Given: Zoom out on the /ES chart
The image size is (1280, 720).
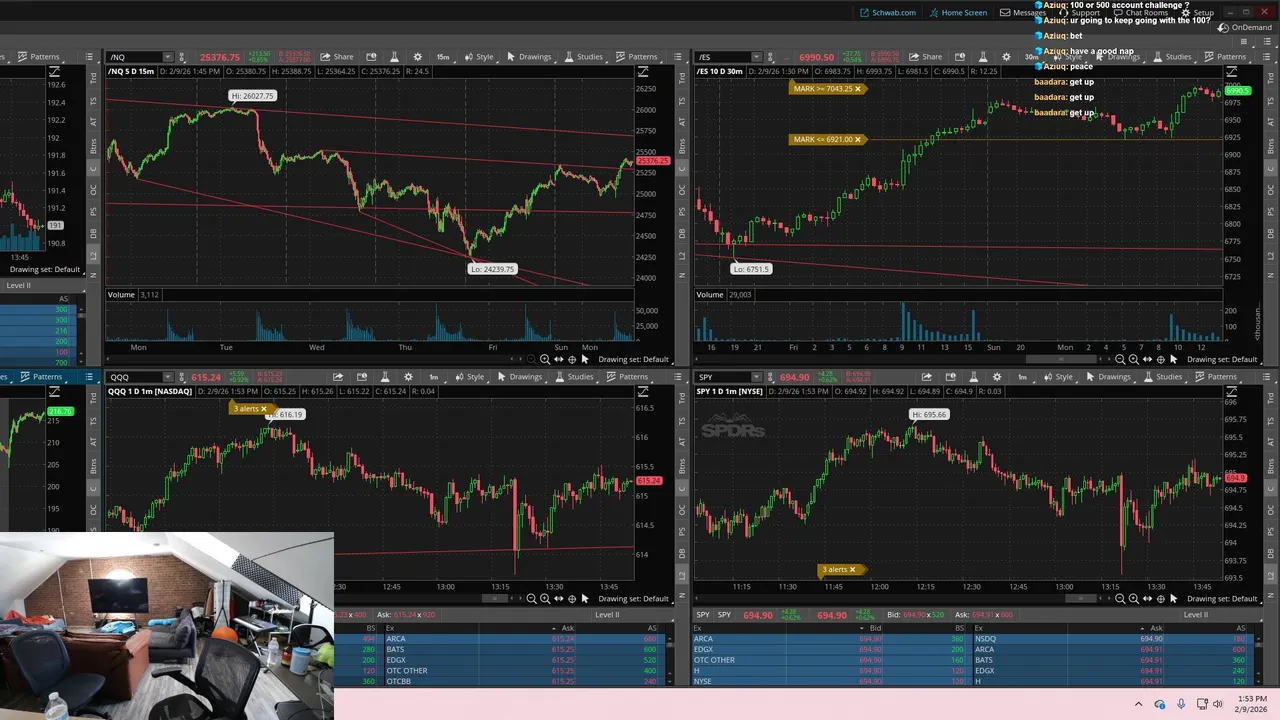Looking at the screenshot, I should pyautogui.click(x=1120, y=359).
